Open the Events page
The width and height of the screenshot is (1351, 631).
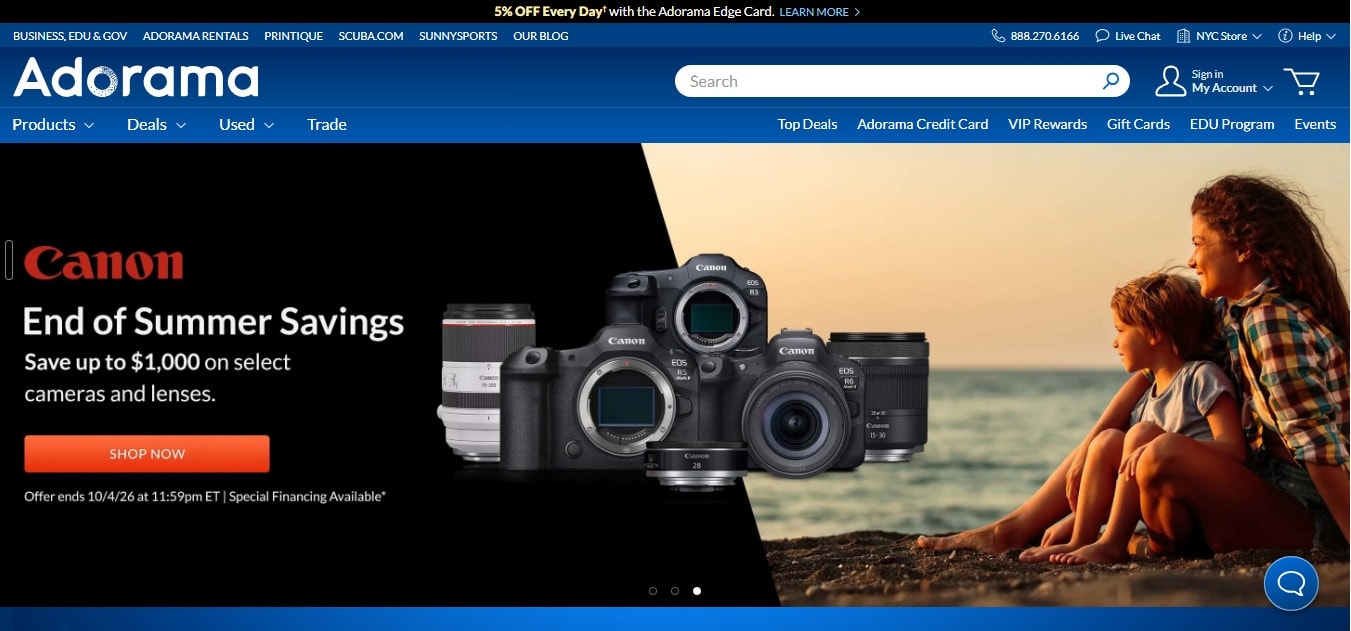pos(1315,125)
